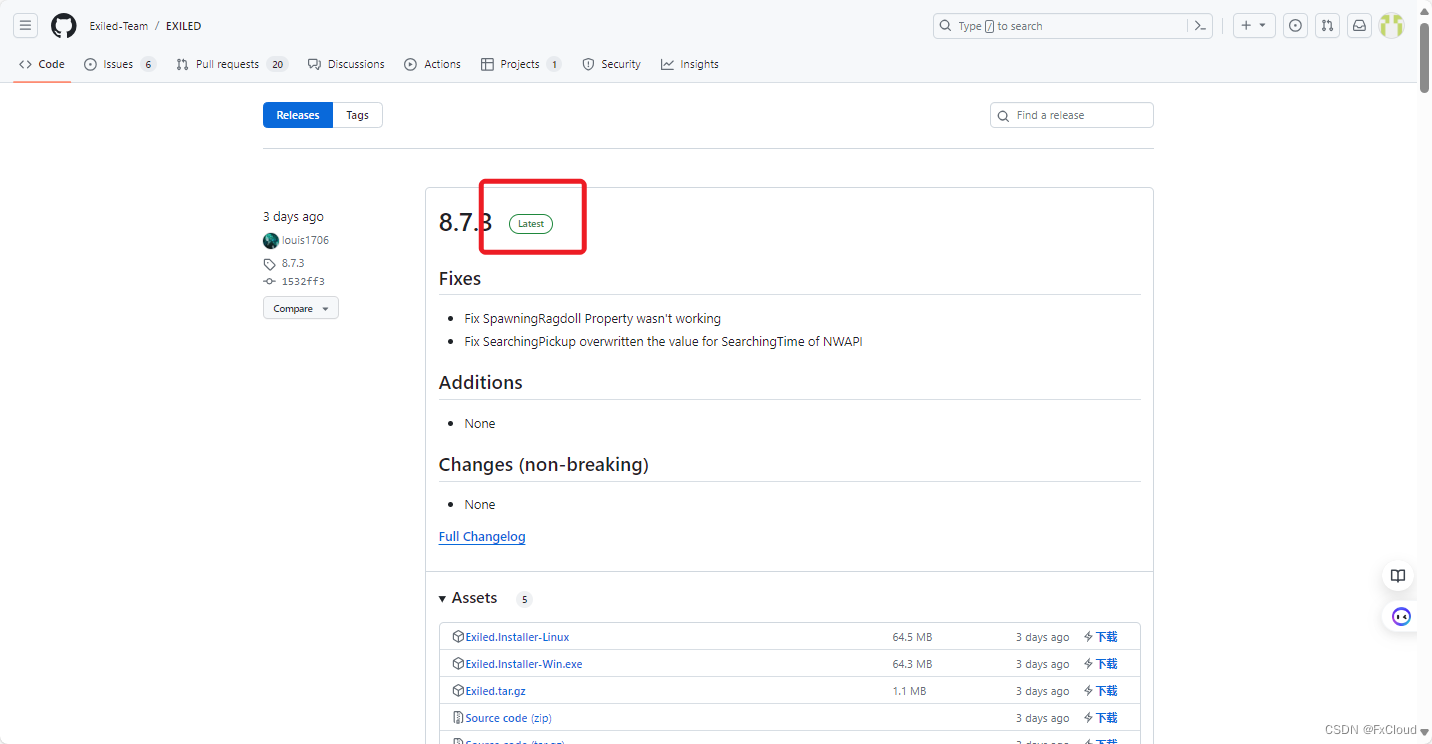The image size is (1432, 744).
Task: Switch to the Actions tab
Action: [x=433, y=64]
